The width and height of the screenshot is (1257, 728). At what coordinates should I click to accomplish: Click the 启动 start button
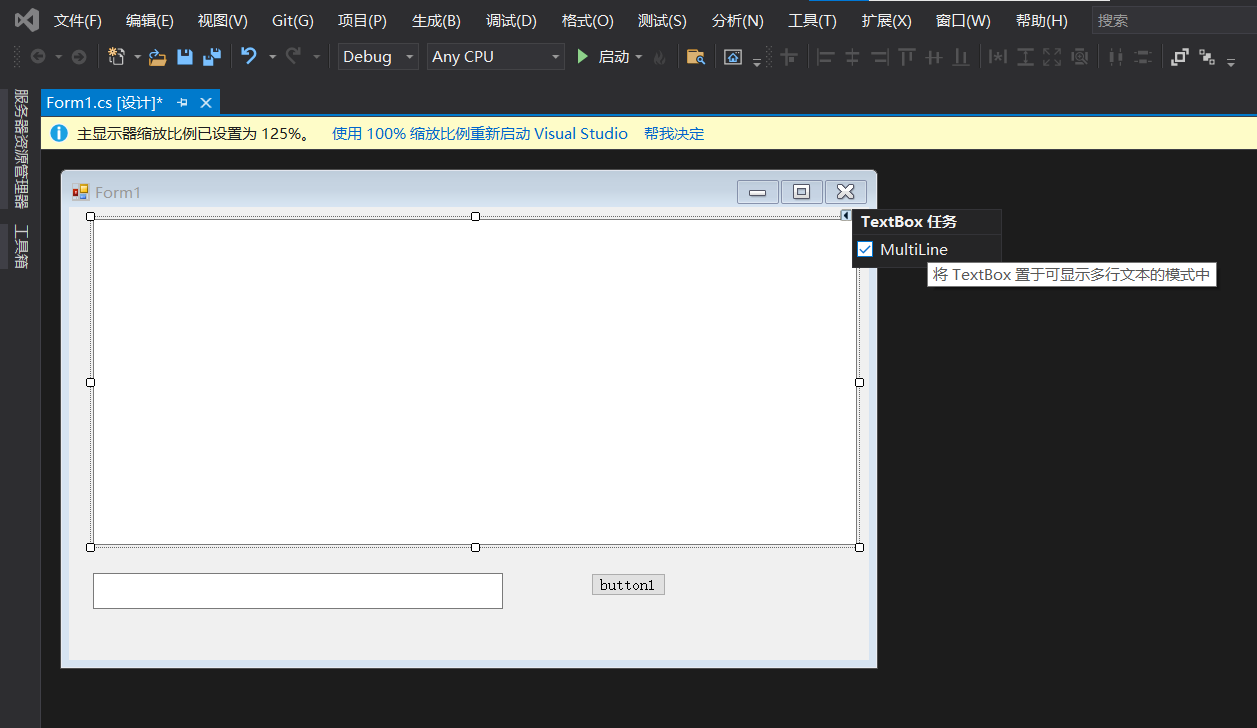click(604, 57)
